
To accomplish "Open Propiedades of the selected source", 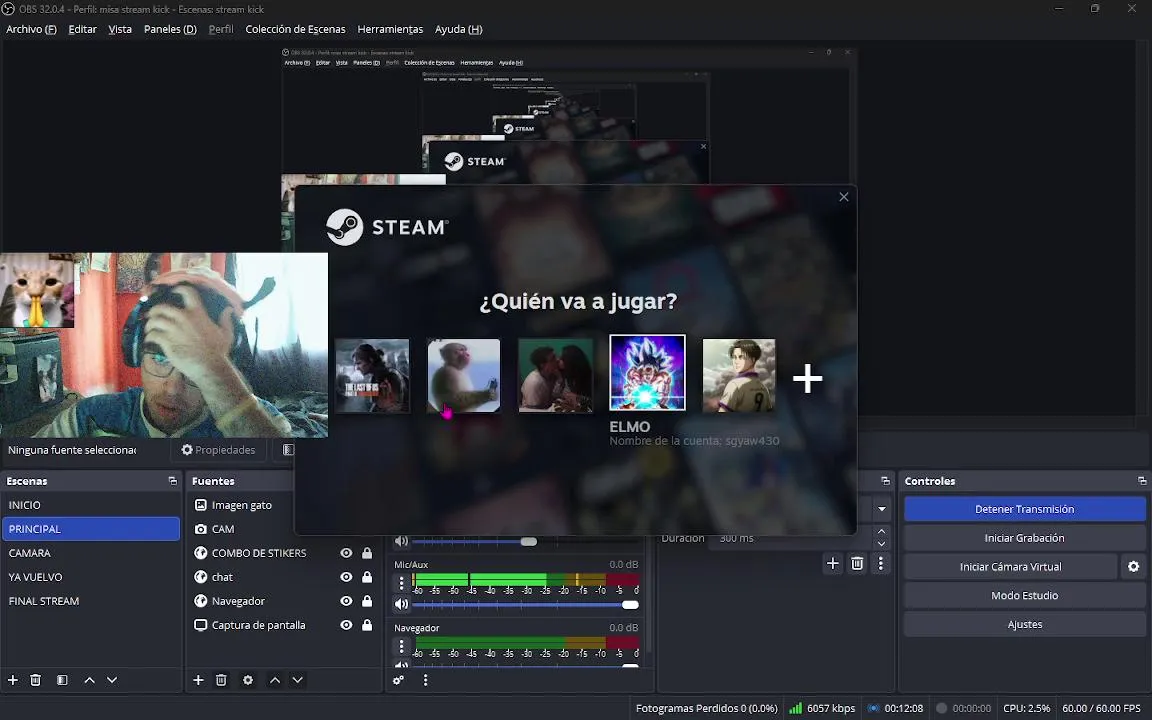I will tap(218, 450).
